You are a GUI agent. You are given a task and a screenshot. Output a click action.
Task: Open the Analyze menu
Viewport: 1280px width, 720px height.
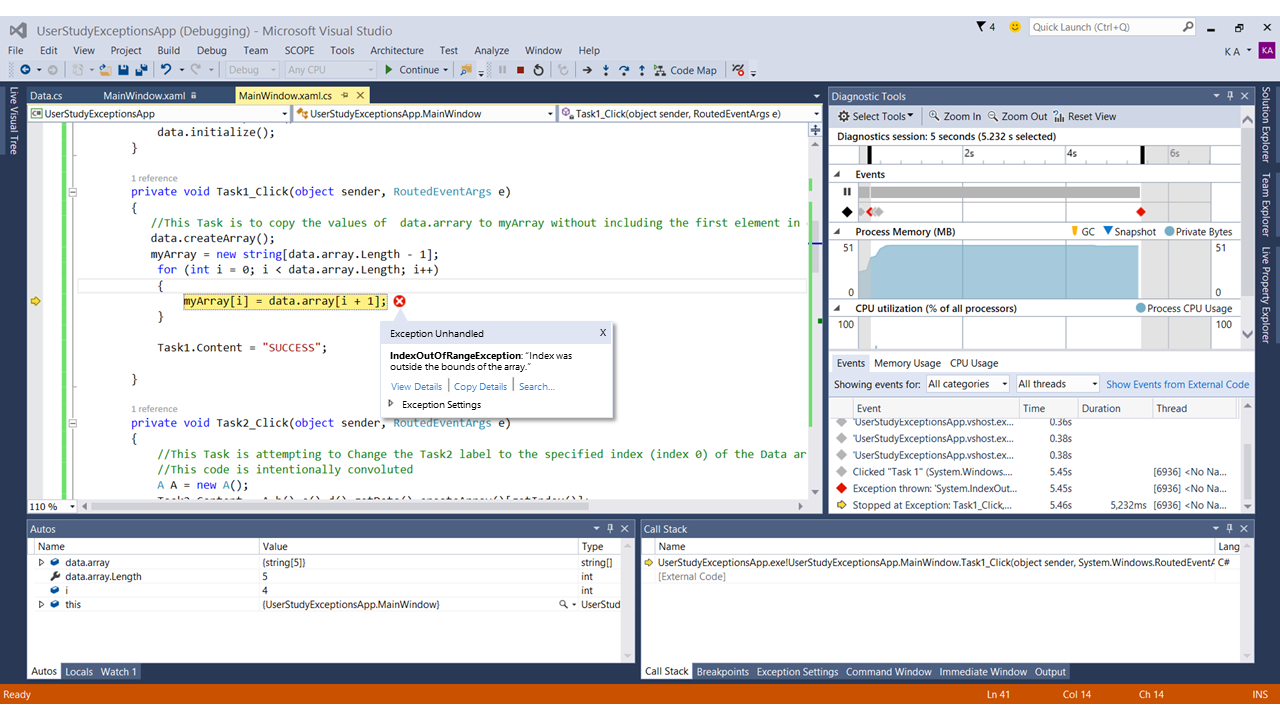(x=492, y=50)
